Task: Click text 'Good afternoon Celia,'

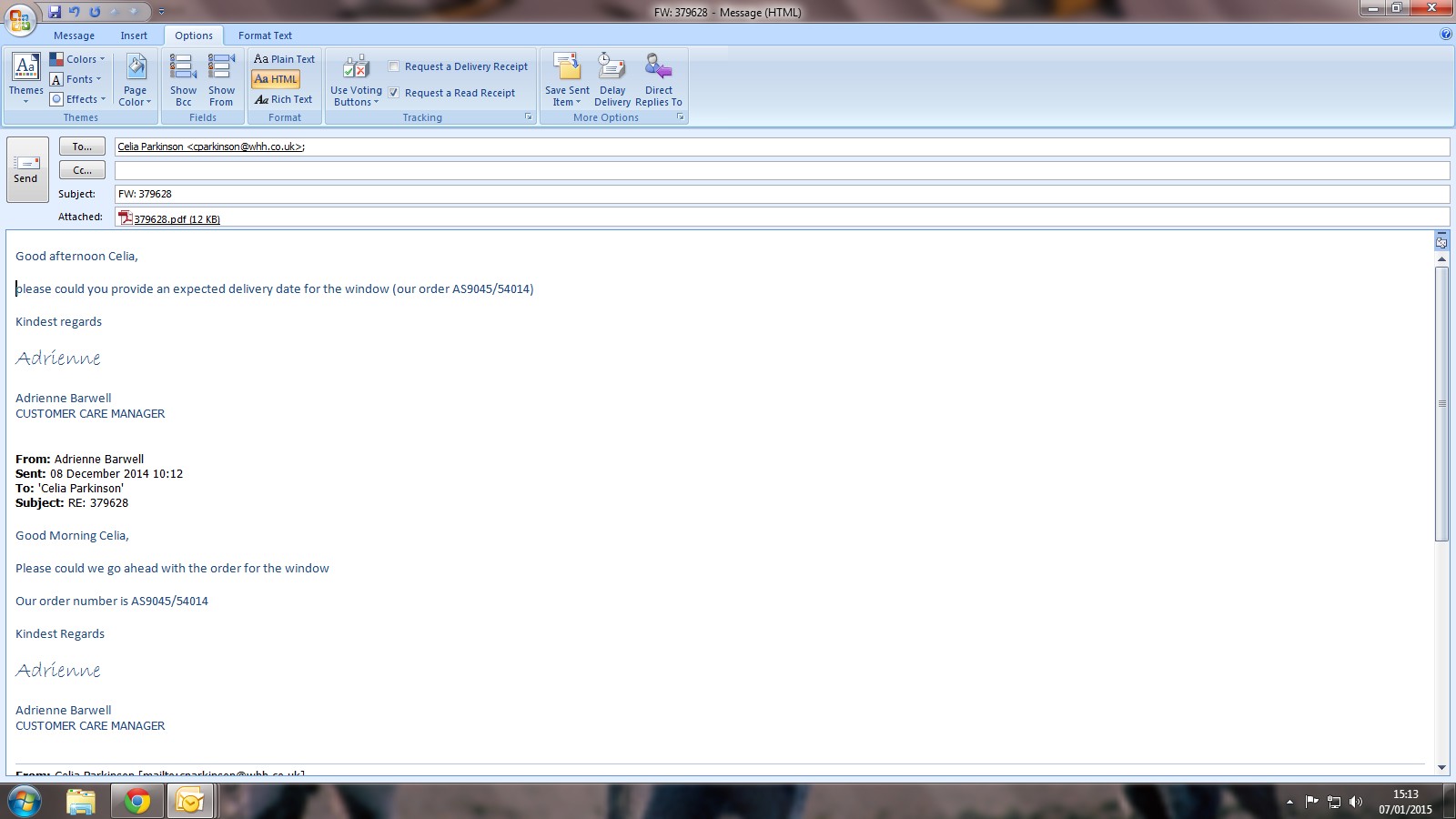Action: [x=76, y=257]
